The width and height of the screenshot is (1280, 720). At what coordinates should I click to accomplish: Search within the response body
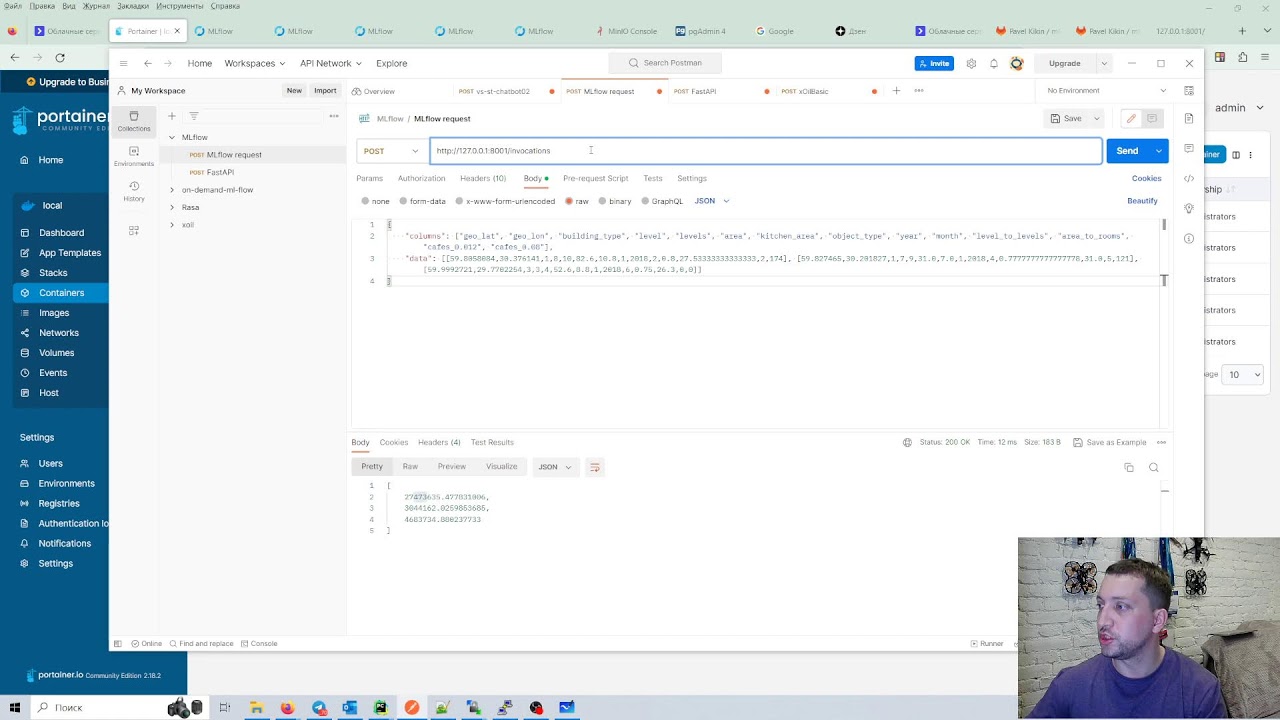[x=1154, y=467]
